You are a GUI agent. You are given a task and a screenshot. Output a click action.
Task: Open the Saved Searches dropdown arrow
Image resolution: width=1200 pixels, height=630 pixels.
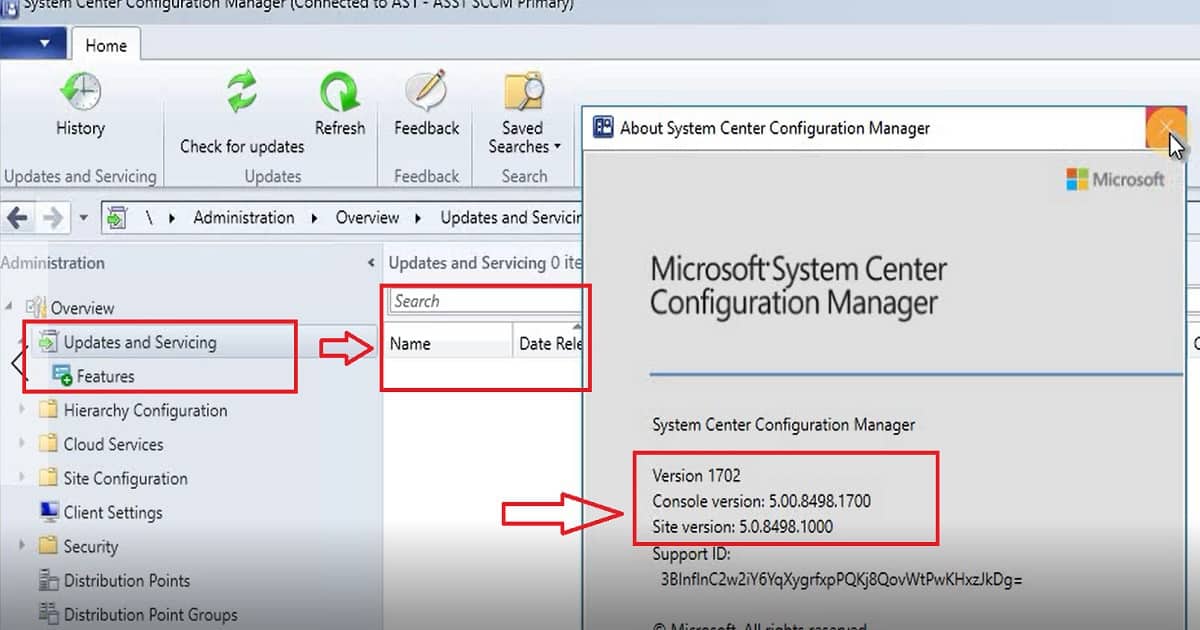(557, 147)
